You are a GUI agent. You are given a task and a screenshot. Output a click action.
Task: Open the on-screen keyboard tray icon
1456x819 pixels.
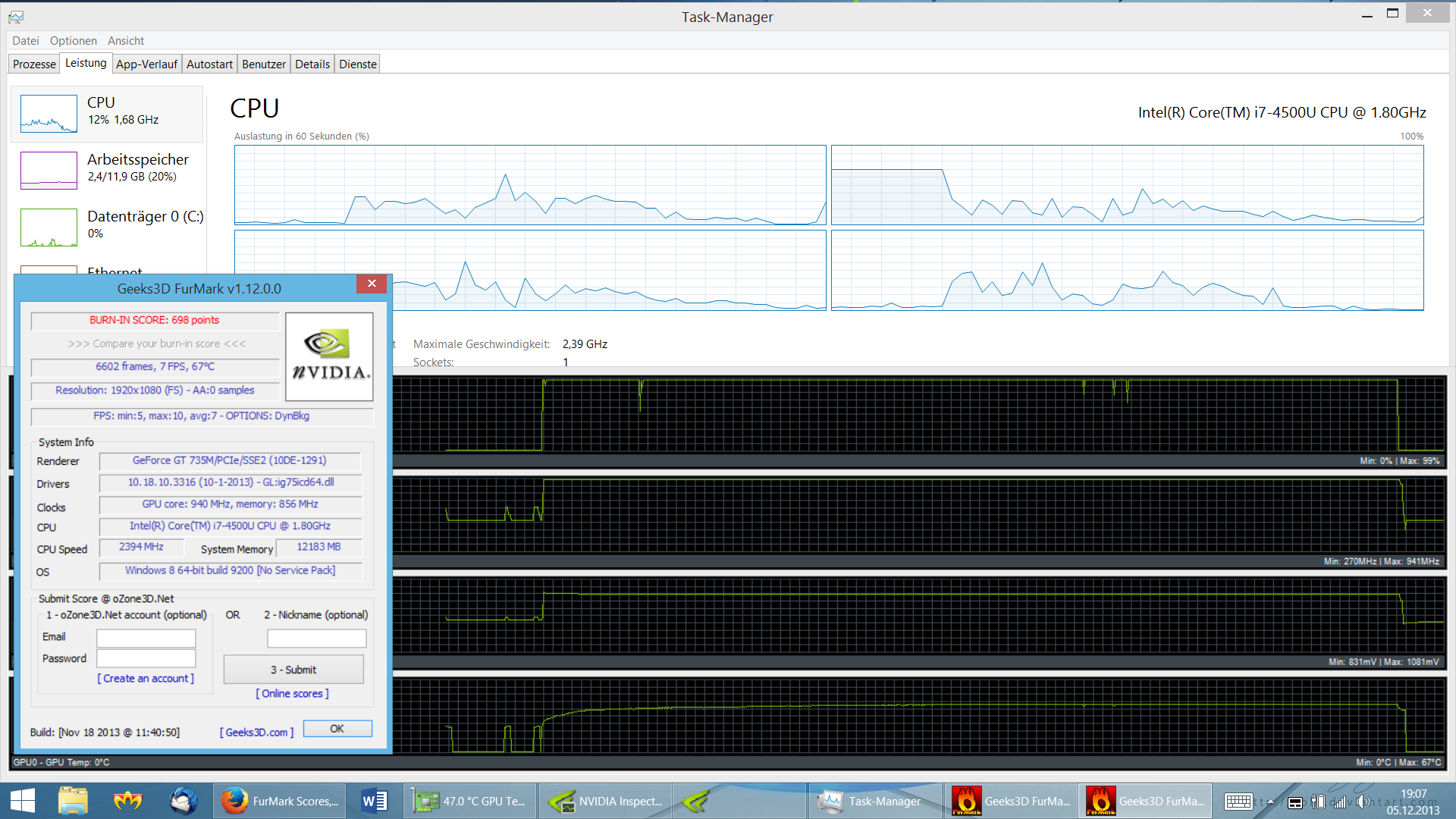point(1238,802)
